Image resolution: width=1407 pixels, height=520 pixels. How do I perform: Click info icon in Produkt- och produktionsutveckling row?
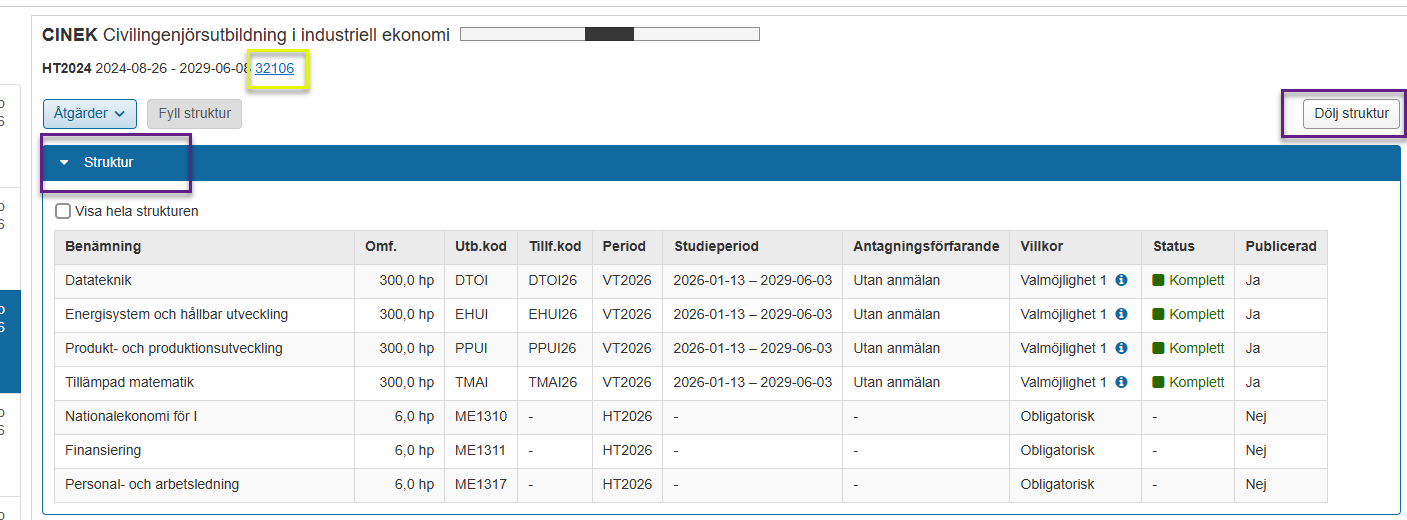pos(1121,349)
